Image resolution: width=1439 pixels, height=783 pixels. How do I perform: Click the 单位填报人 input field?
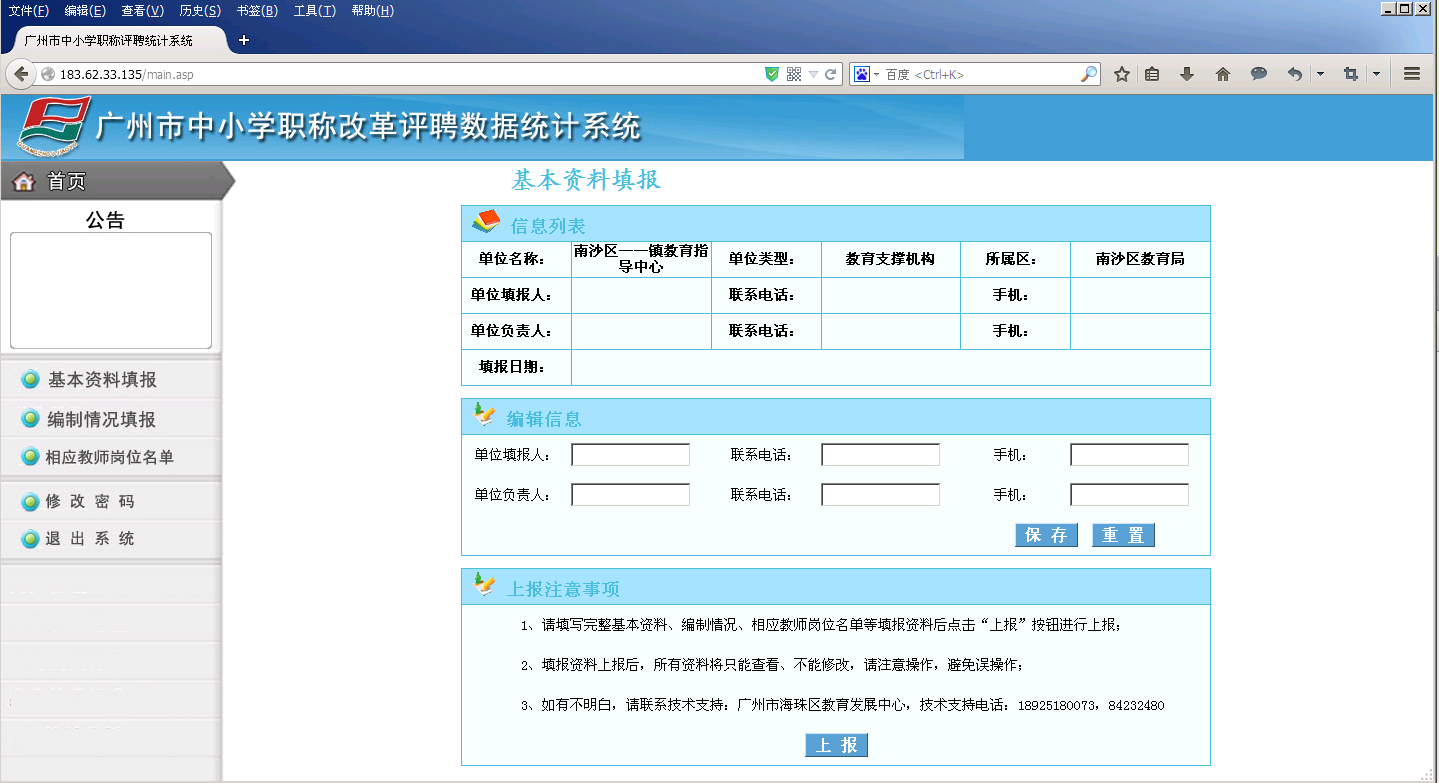(631, 455)
